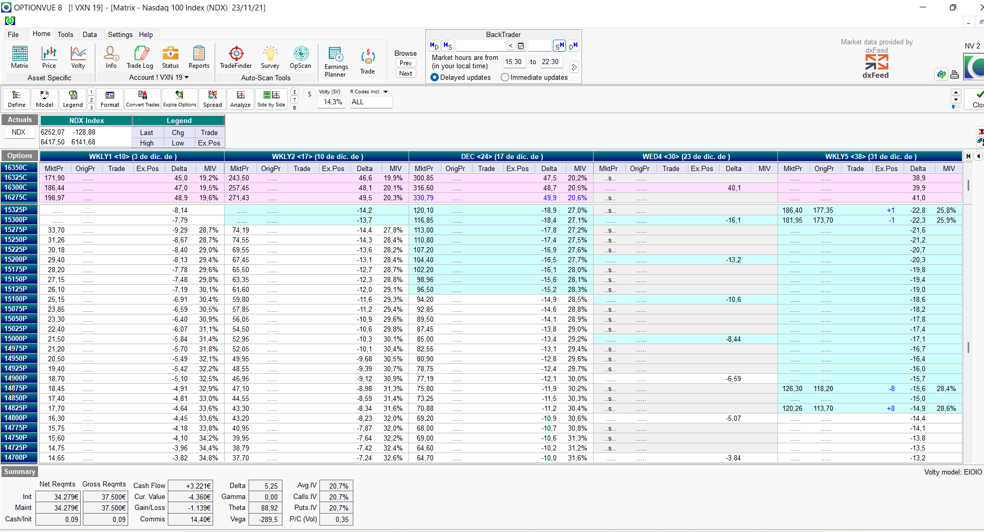Step forward one session in BackTrader (S)
Image resolution: width=984 pixels, height=532 pixels.
pyautogui.click(x=559, y=46)
